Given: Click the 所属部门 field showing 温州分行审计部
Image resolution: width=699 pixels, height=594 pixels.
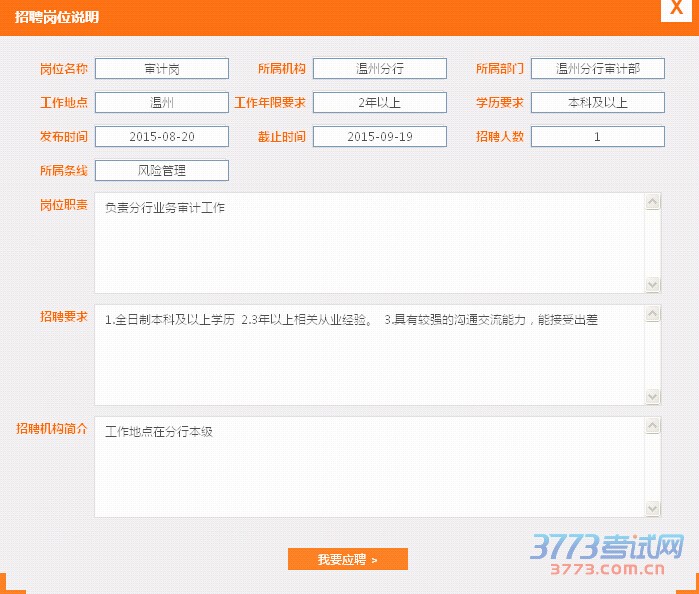Looking at the screenshot, I should (597, 69).
